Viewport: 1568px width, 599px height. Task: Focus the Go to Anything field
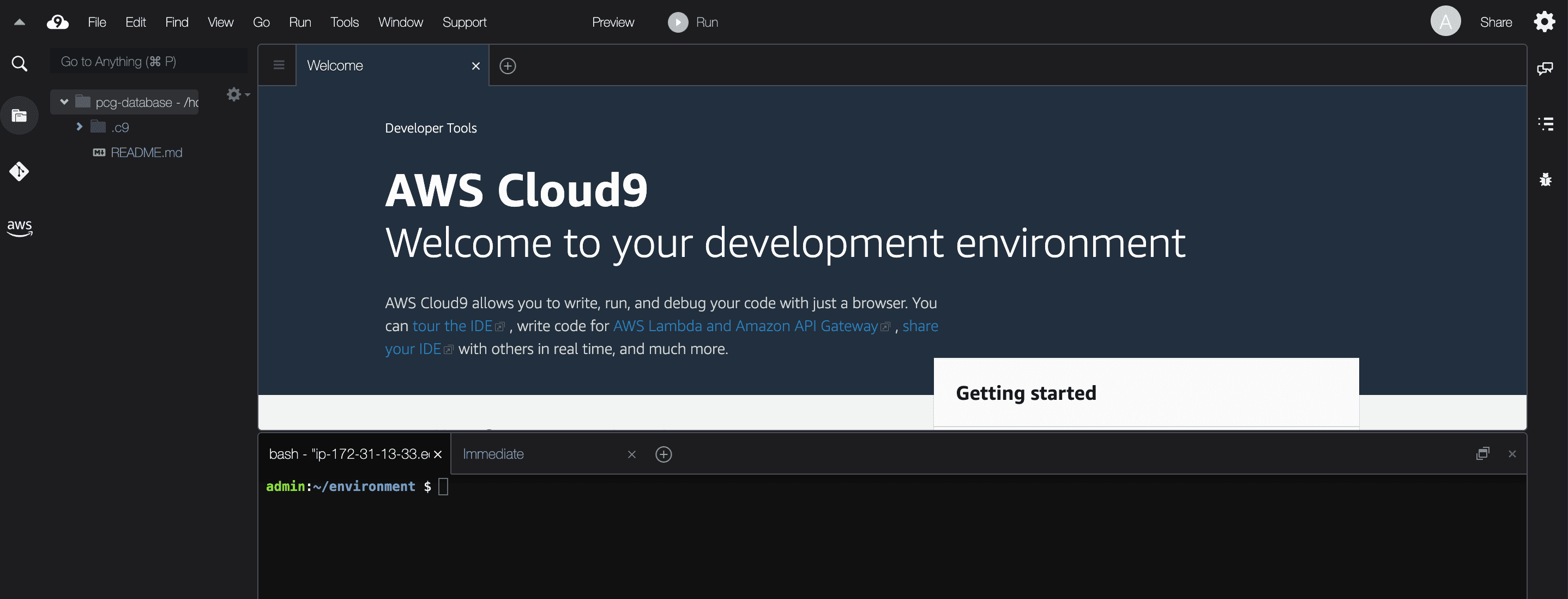(148, 62)
